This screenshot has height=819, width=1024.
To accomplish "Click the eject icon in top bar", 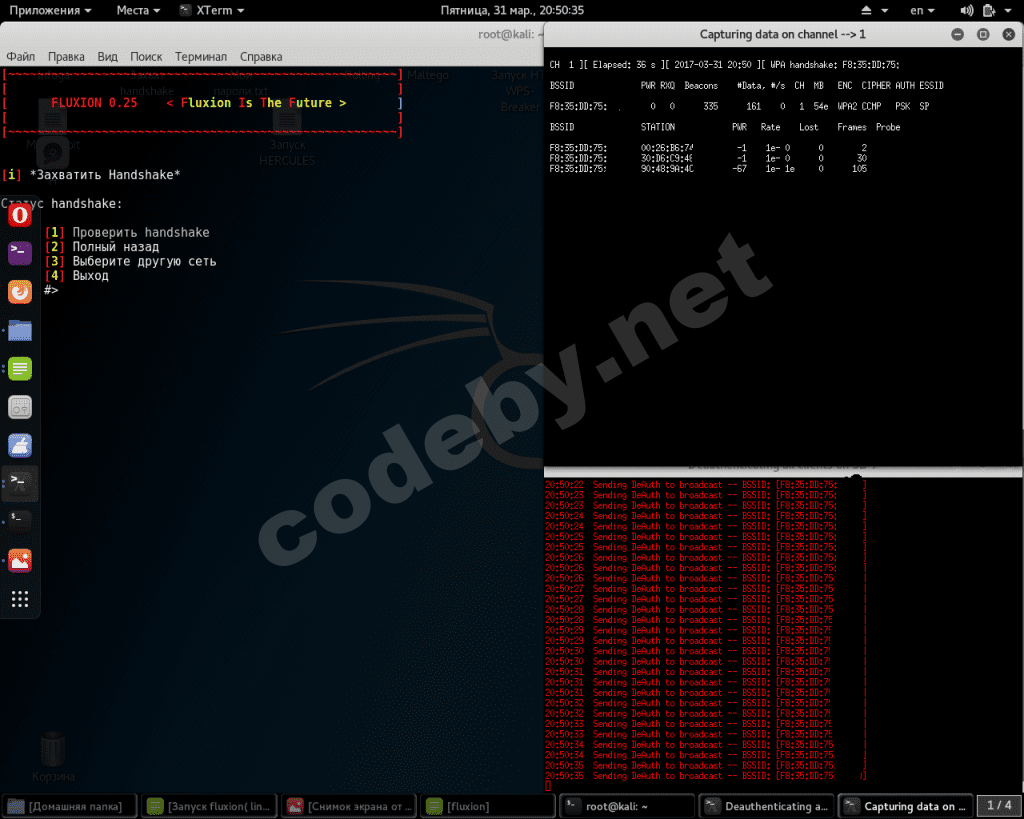I will click(x=866, y=10).
